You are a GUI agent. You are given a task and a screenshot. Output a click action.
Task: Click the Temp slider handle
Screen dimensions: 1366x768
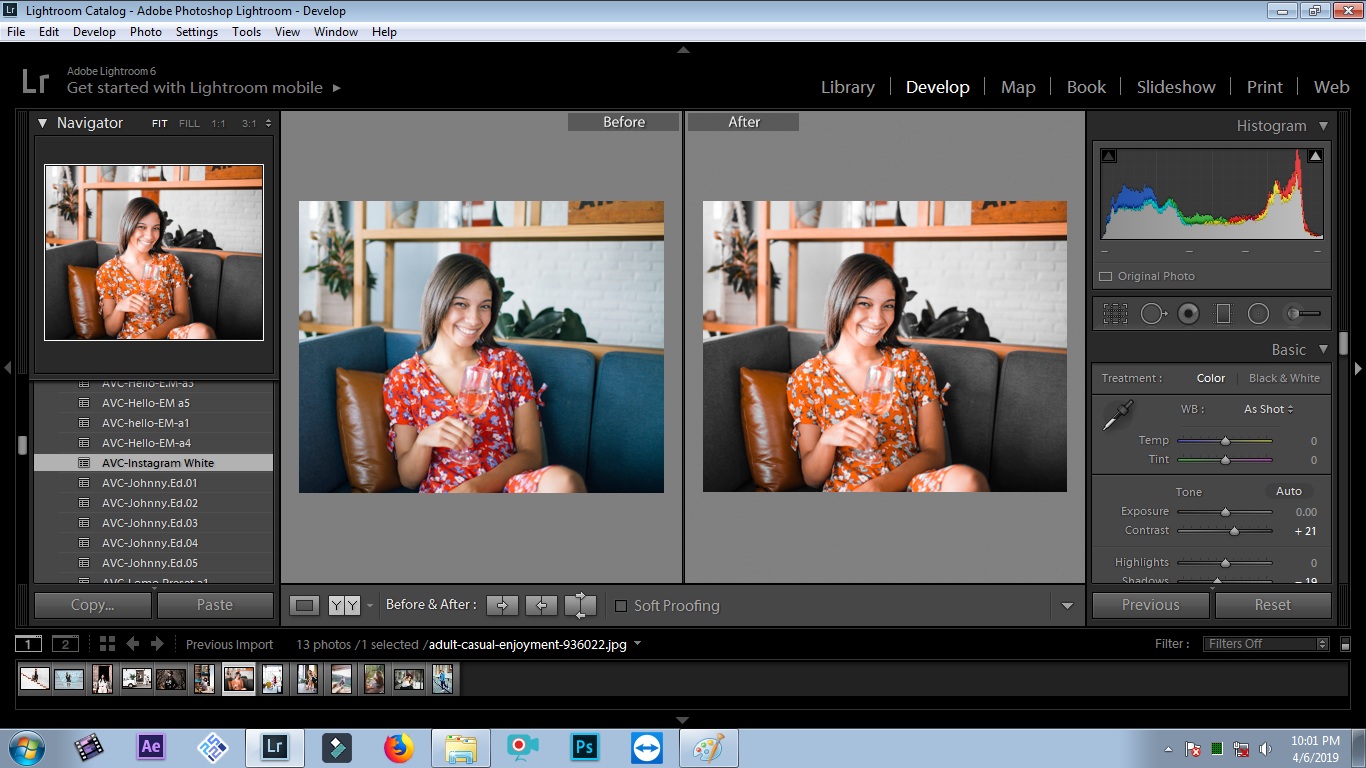click(x=1225, y=440)
